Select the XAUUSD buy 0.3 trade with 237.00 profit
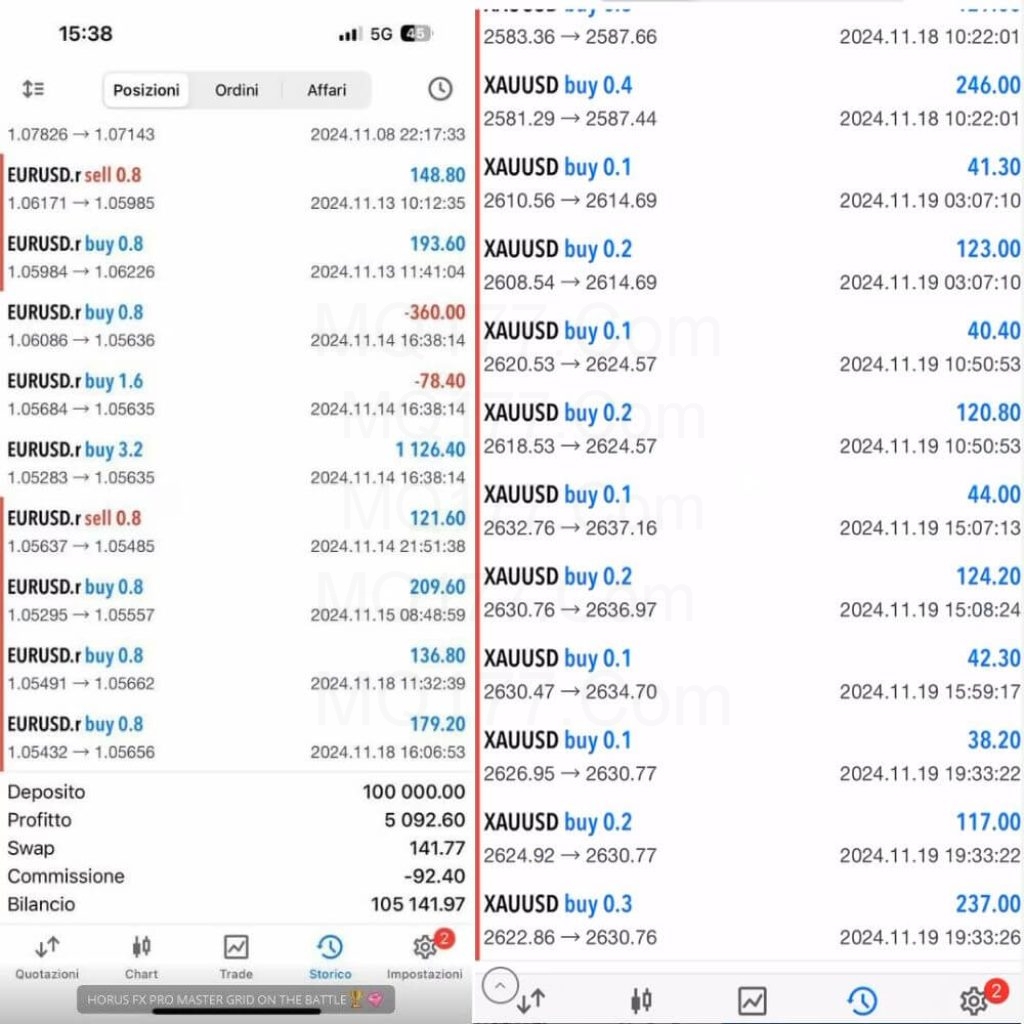Image resolution: width=1024 pixels, height=1024 pixels. (751, 920)
